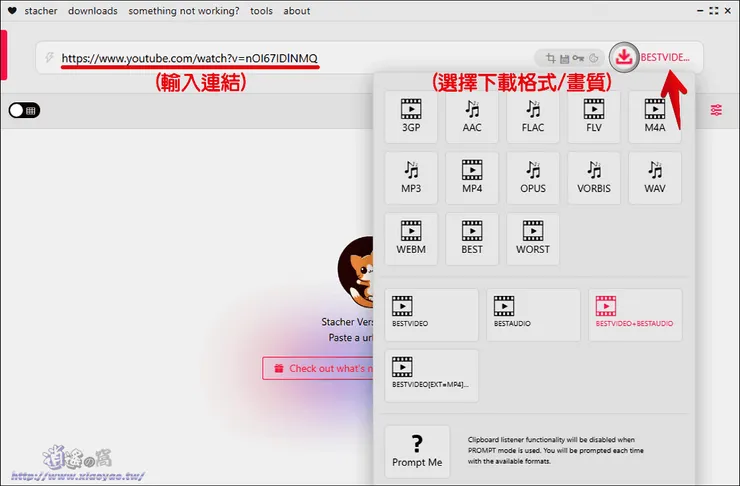740x486 pixels.
Task: Click the key authentication icon
Action: (578, 58)
